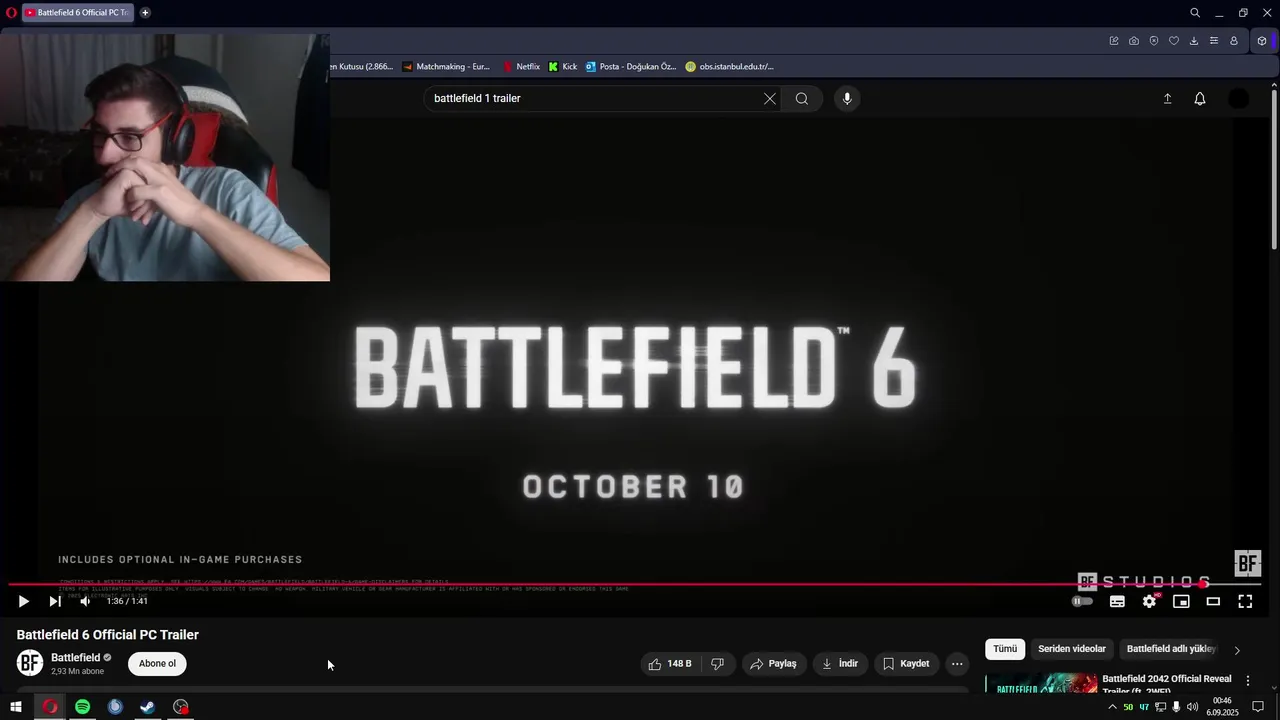Take a snapshot with Opera camera icon
The height and width of the screenshot is (720, 1280).
(x=1134, y=41)
